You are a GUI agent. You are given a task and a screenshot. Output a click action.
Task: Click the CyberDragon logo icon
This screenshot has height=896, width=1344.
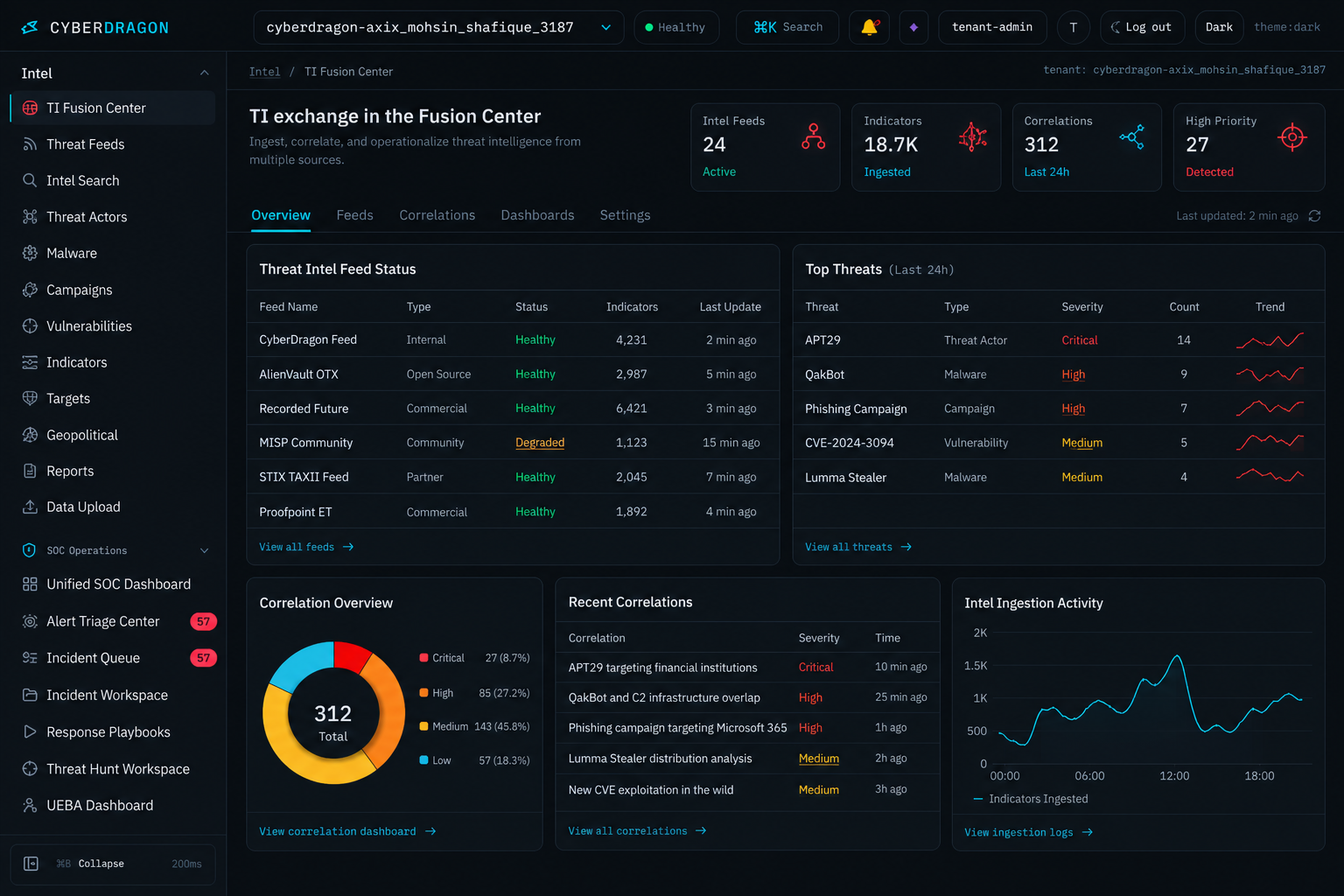[x=30, y=27]
